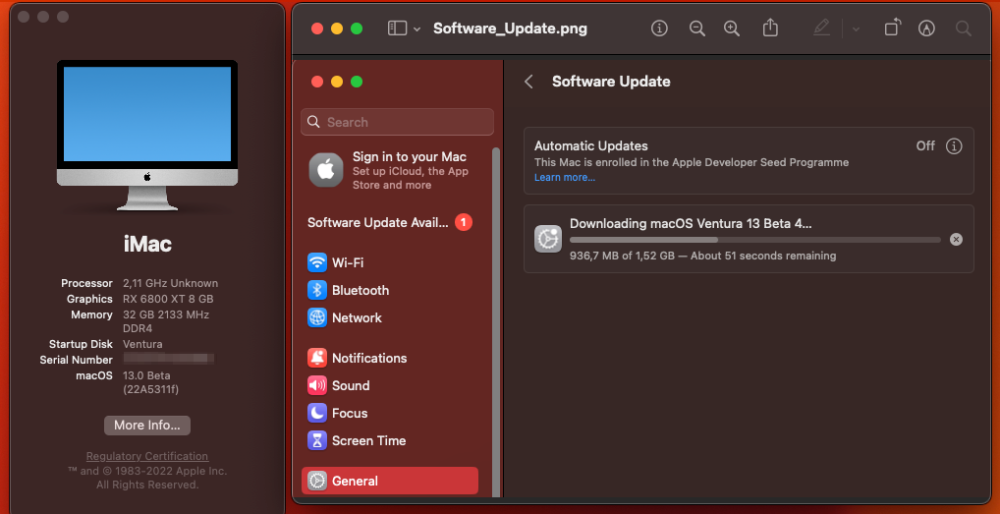This screenshot has height=514, width=1000.
Task: Click the Automatic Updates Off value
Action: point(925,146)
